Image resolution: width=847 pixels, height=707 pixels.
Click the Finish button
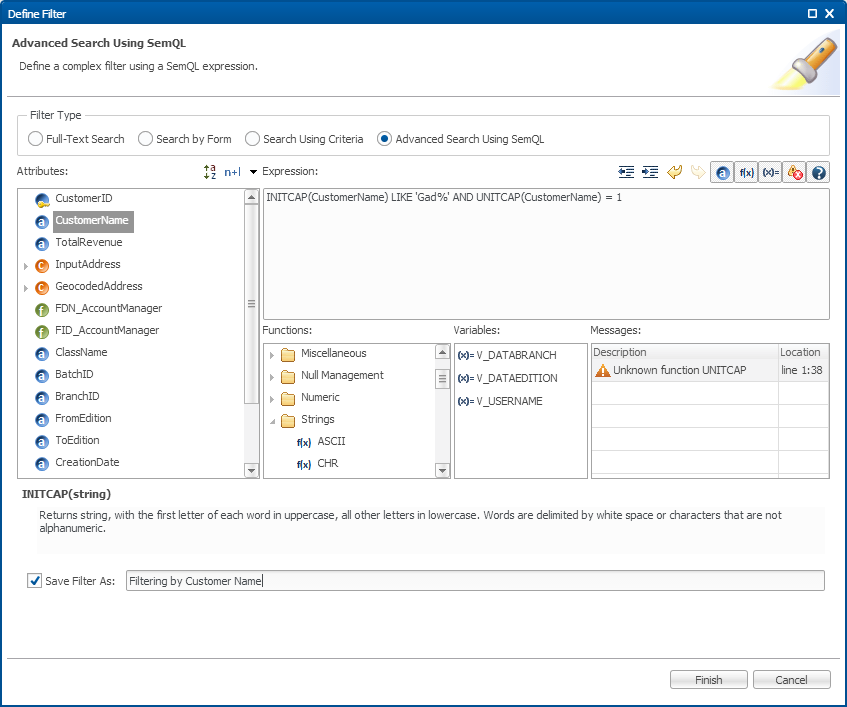point(708,680)
